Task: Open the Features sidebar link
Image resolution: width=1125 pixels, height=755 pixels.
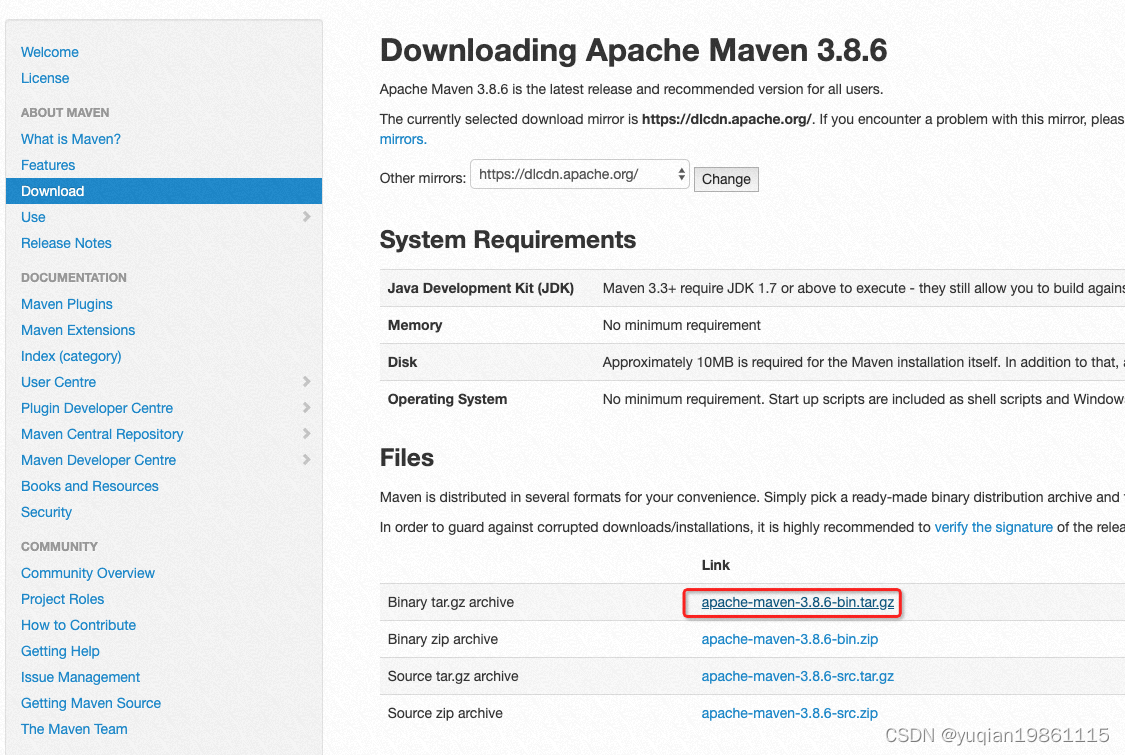Action: 48,165
